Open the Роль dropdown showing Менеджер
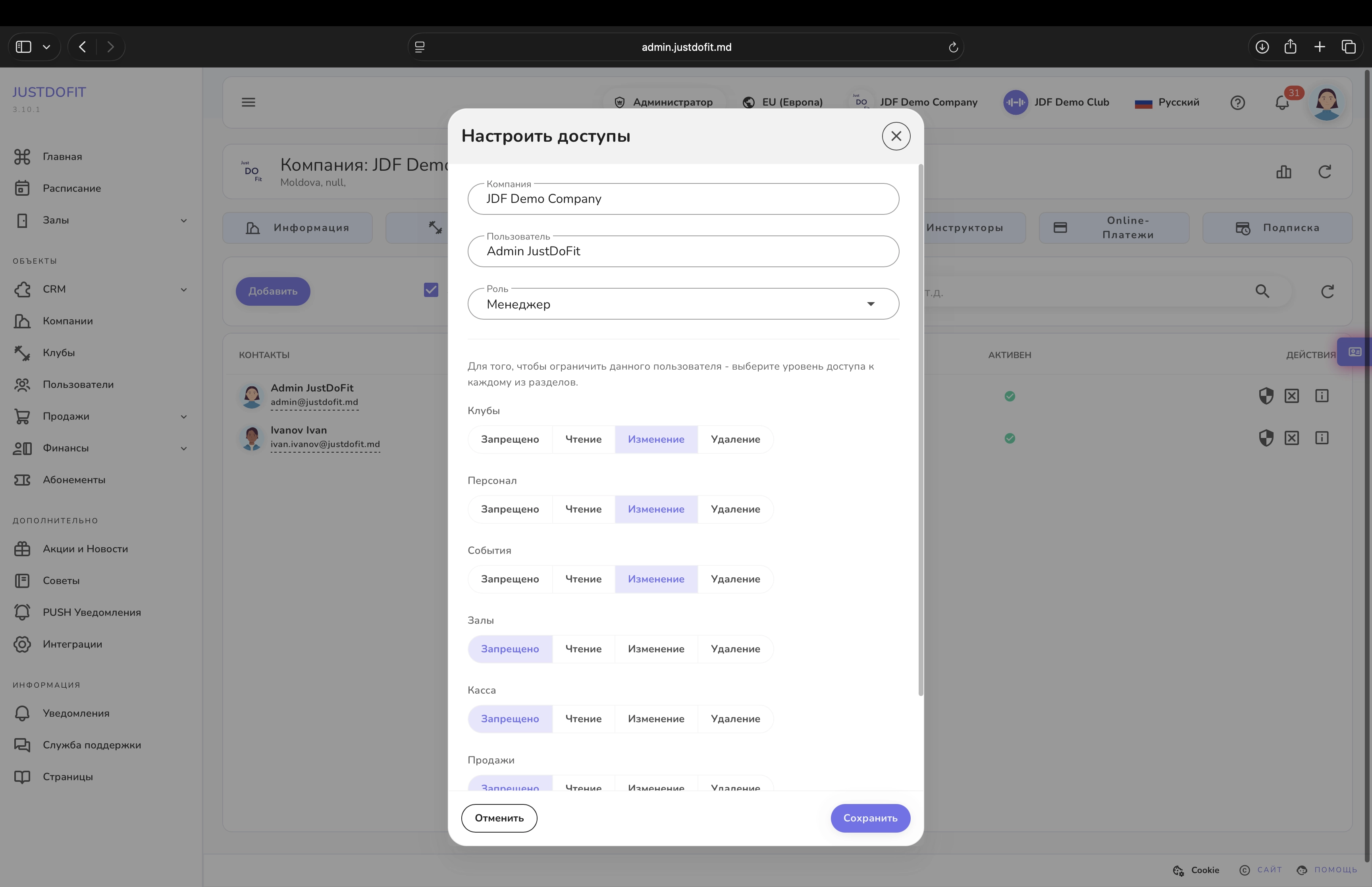The width and height of the screenshot is (1372, 887). click(x=683, y=304)
